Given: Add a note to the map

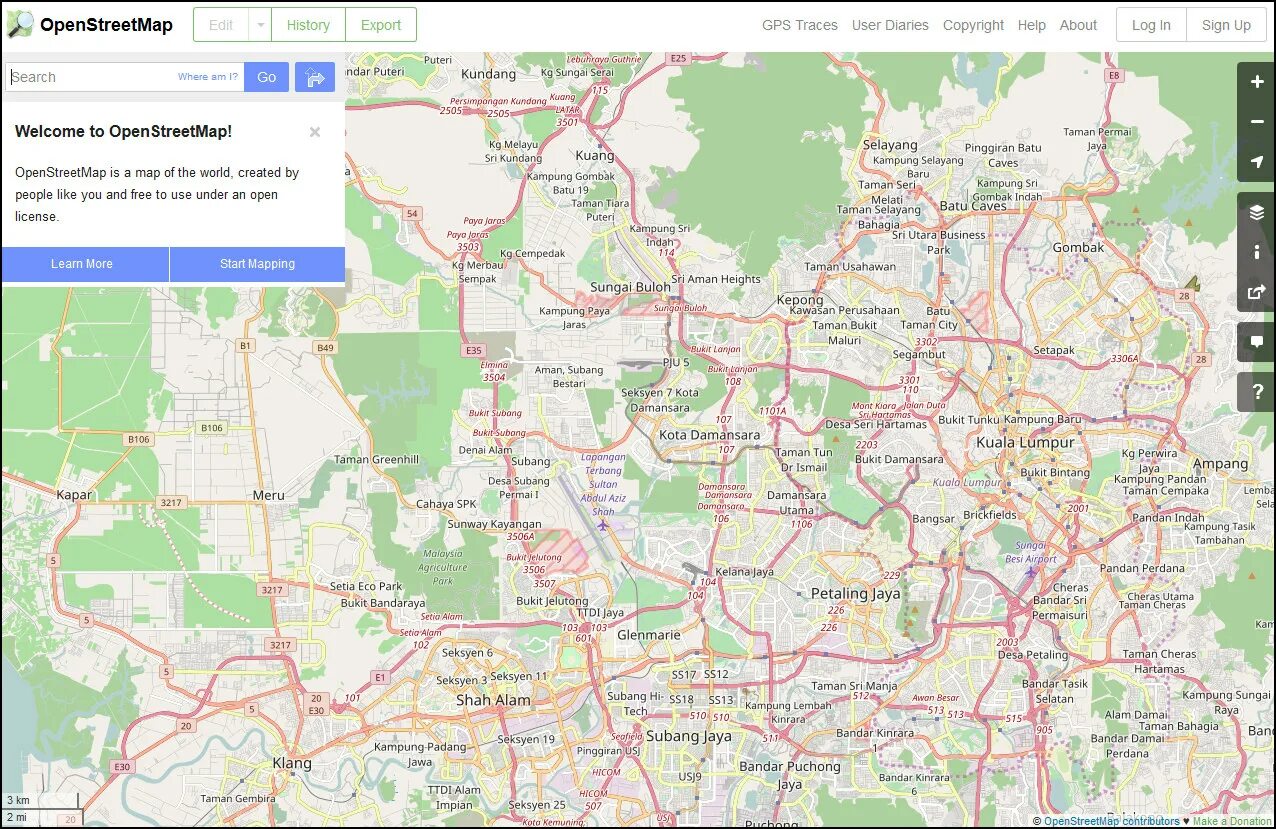Looking at the screenshot, I should (x=1257, y=342).
